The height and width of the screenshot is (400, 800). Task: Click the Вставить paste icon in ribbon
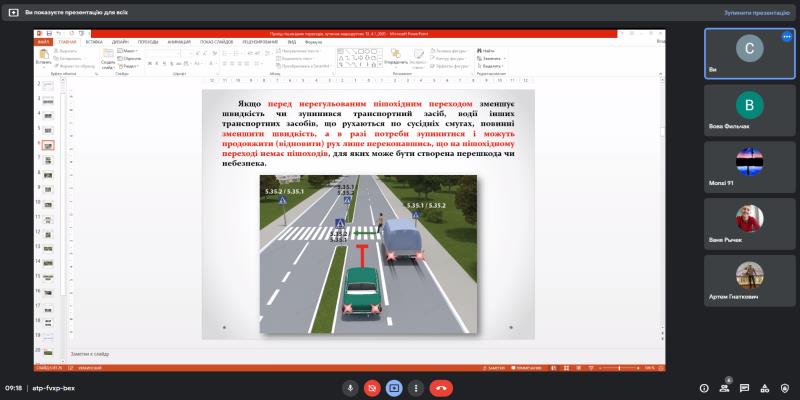(43, 57)
